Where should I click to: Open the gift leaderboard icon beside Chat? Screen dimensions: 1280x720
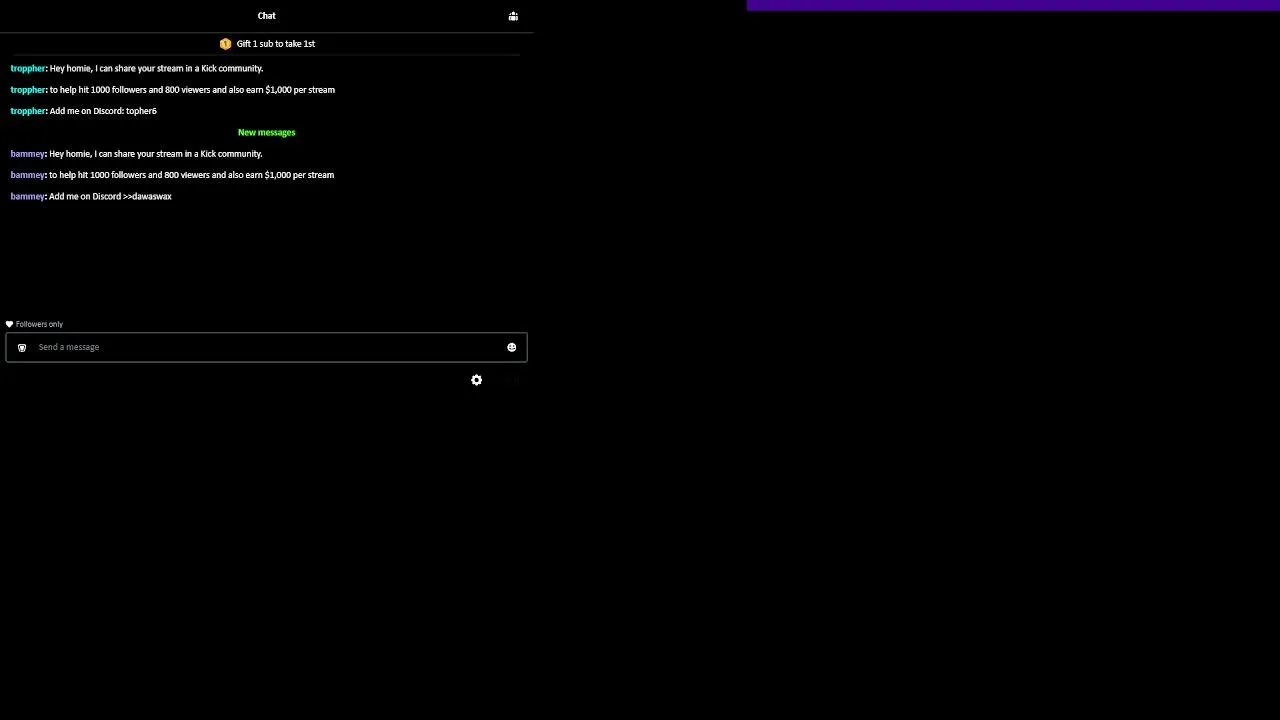513,16
